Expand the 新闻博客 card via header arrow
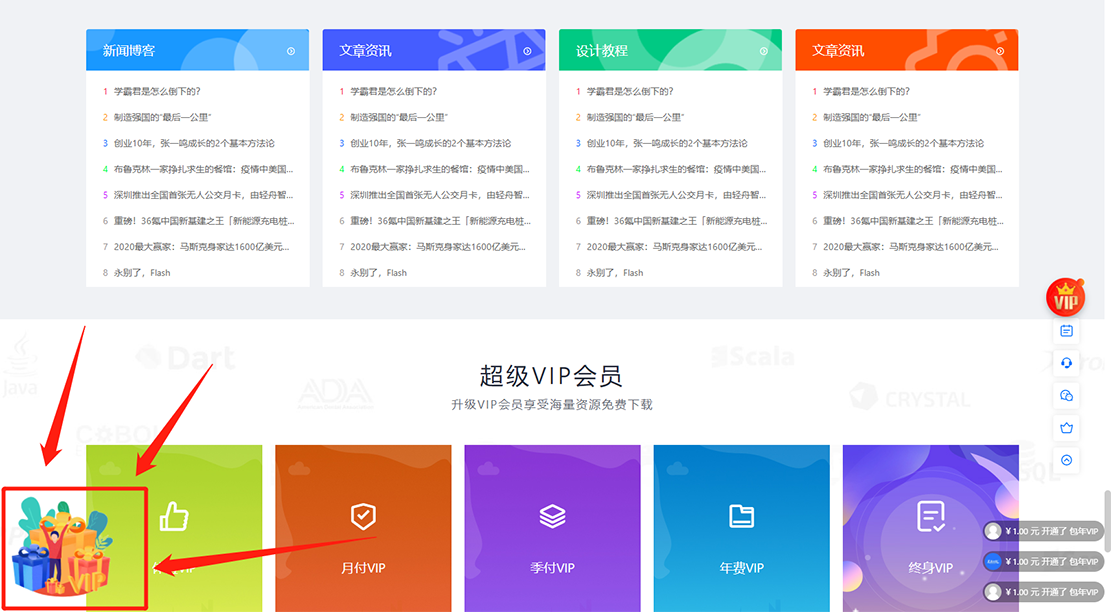1111x612 pixels. pos(291,51)
